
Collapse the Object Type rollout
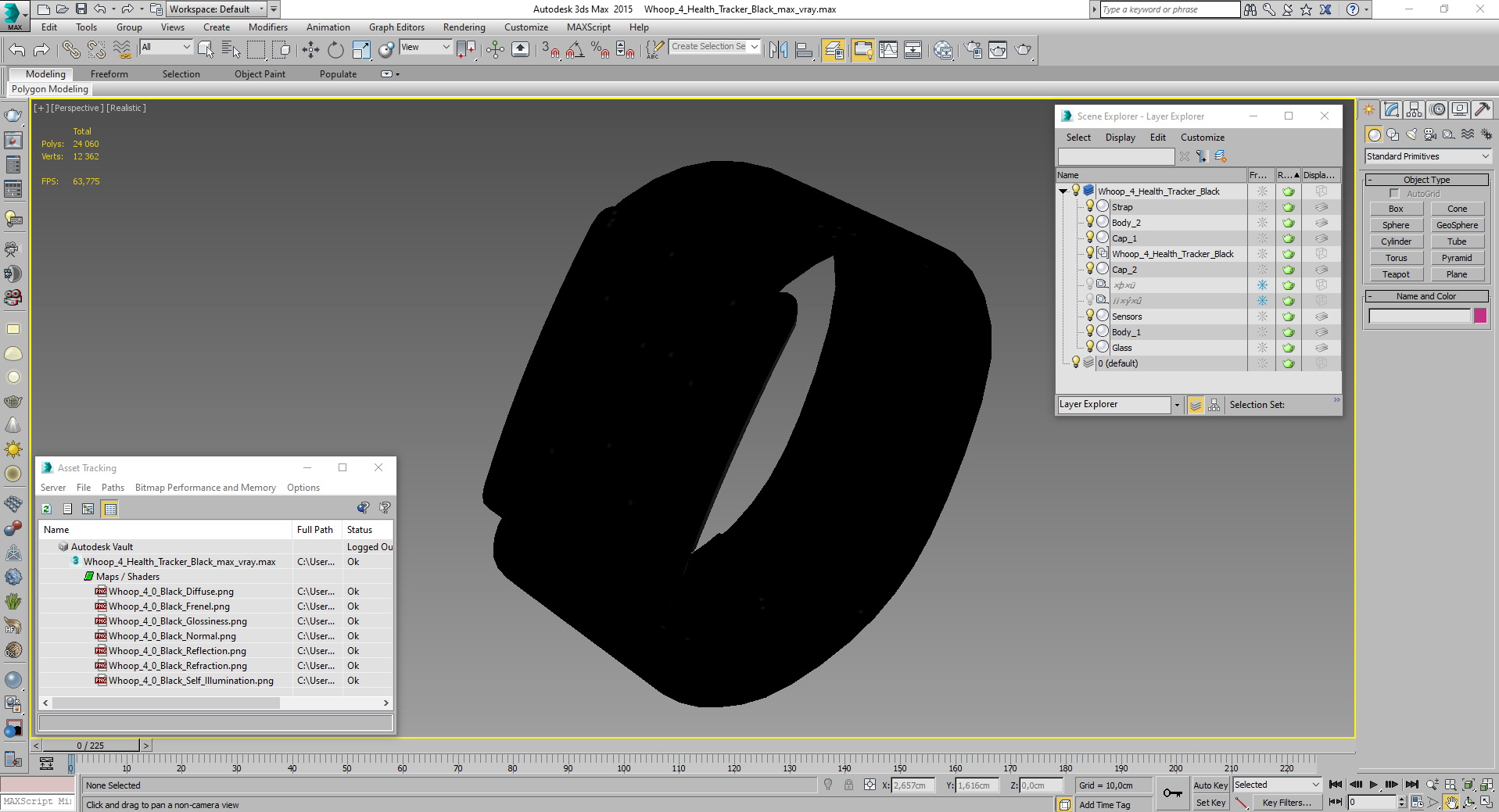pos(1427,180)
